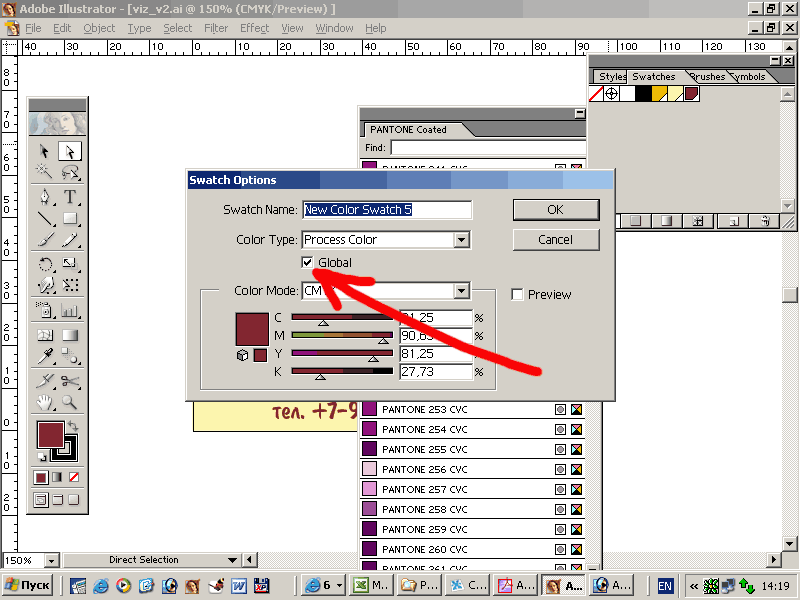Activate the Scissors tool
Image resolution: width=800 pixels, height=600 pixels.
click(70, 381)
